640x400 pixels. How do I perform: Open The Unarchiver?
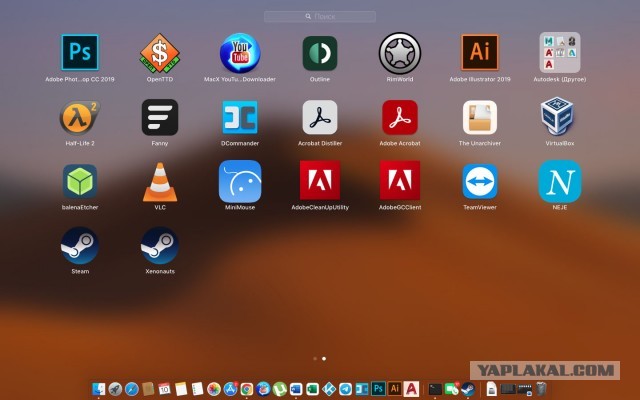point(480,117)
